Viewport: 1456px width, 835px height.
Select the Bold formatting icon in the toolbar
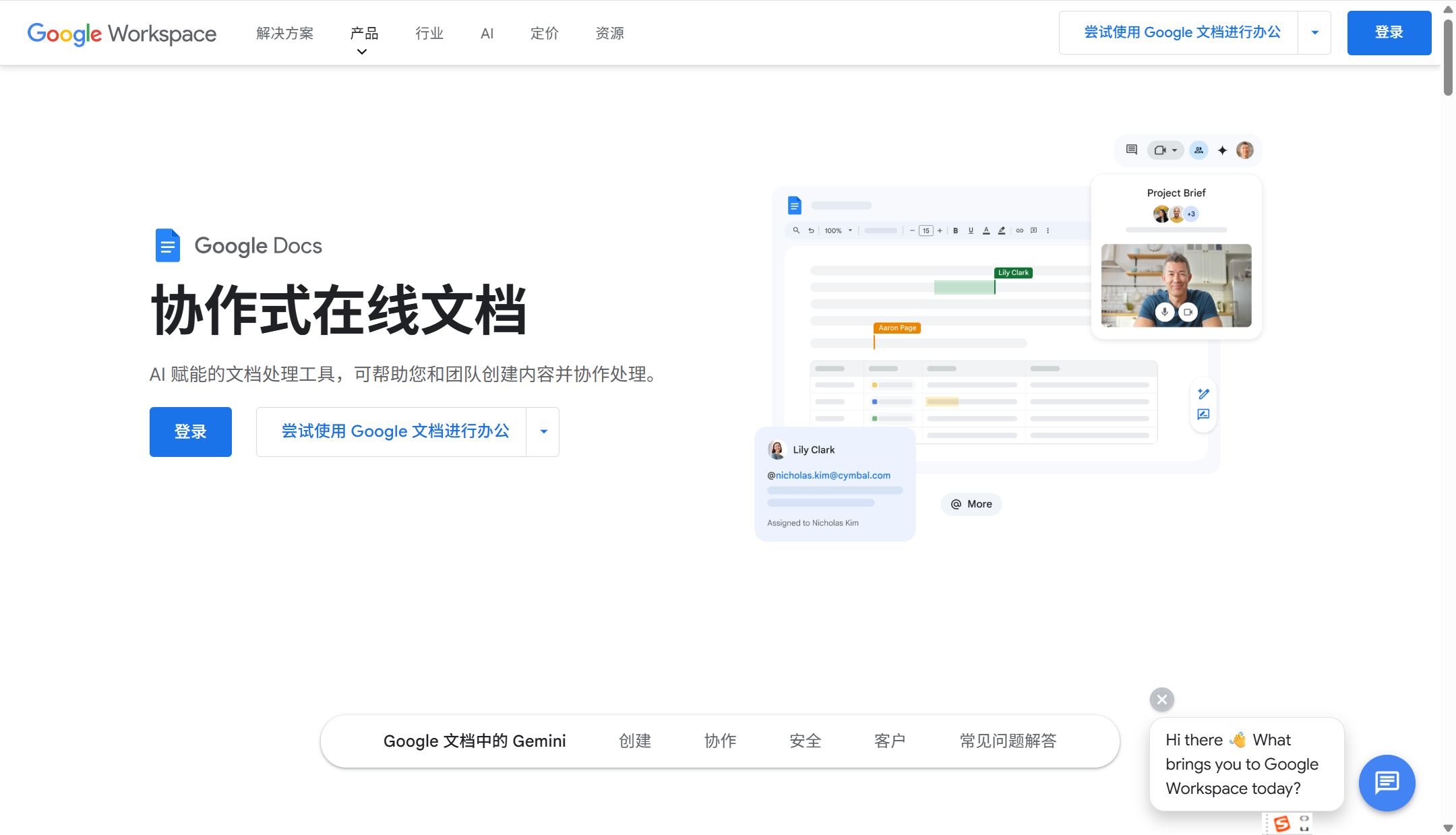(956, 230)
